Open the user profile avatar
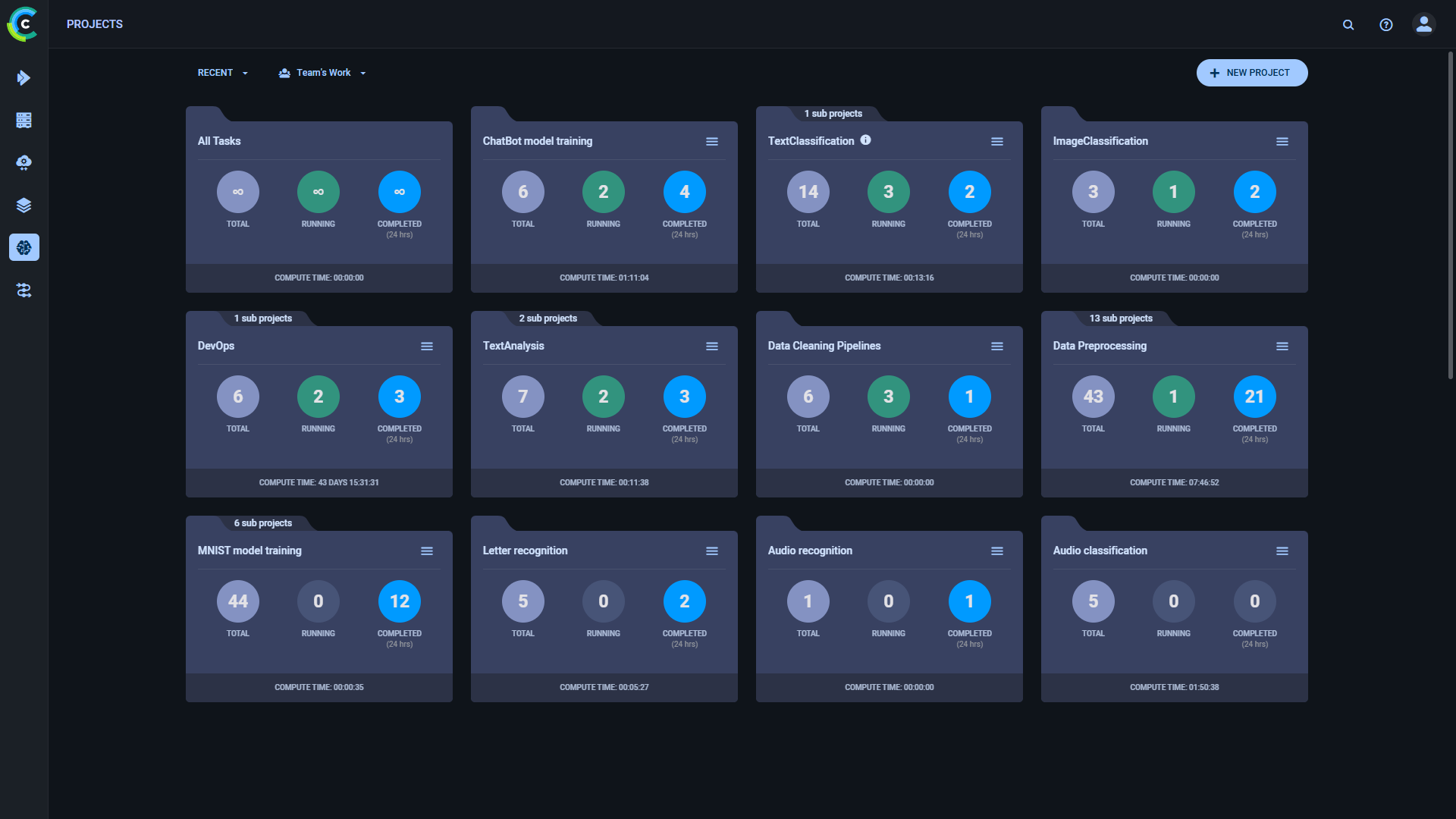Image resolution: width=1456 pixels, height=819 pixels. (1423, 24)
